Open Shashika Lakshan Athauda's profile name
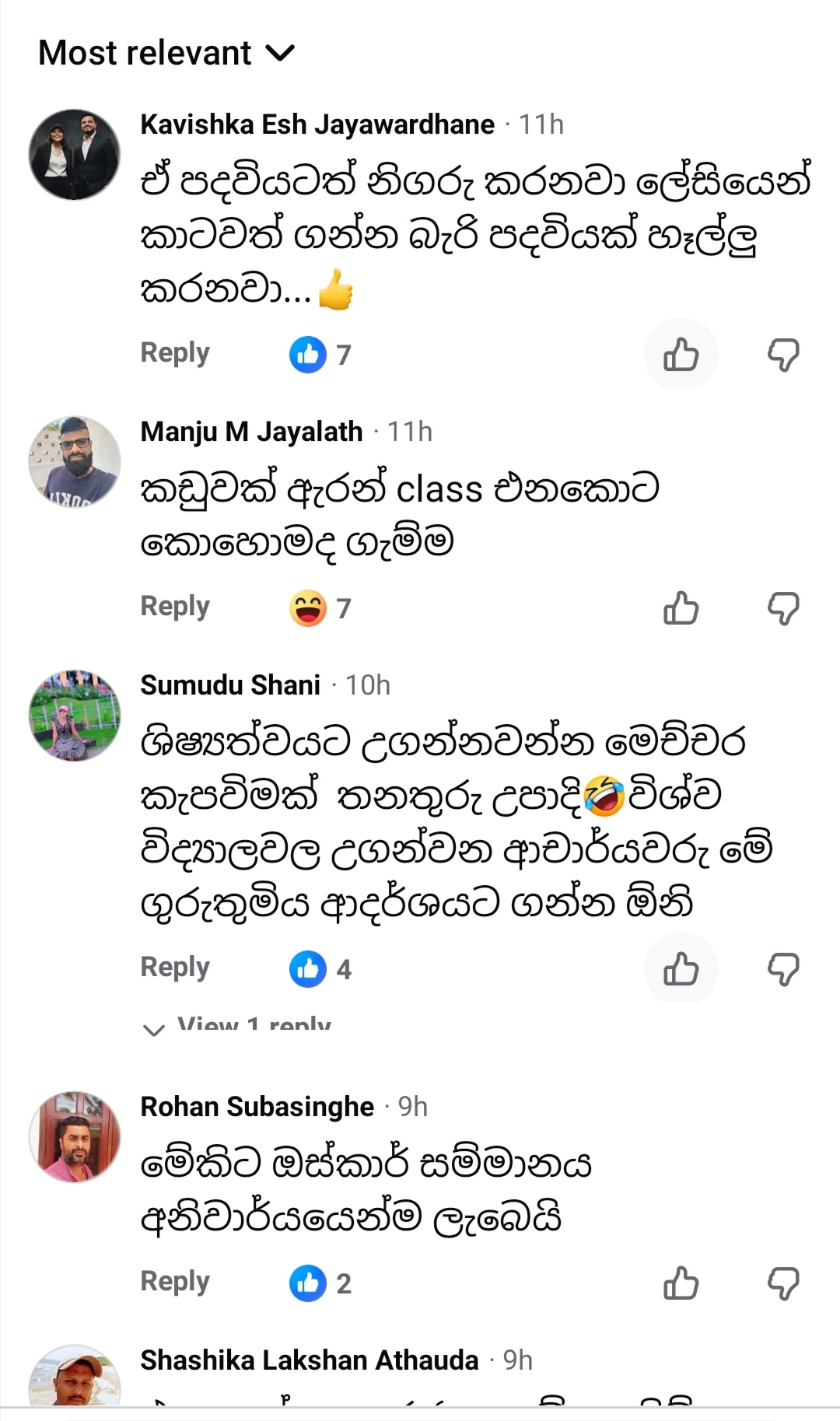The width and height of the screenshot is (840, 1421). tap(309, 1360)
